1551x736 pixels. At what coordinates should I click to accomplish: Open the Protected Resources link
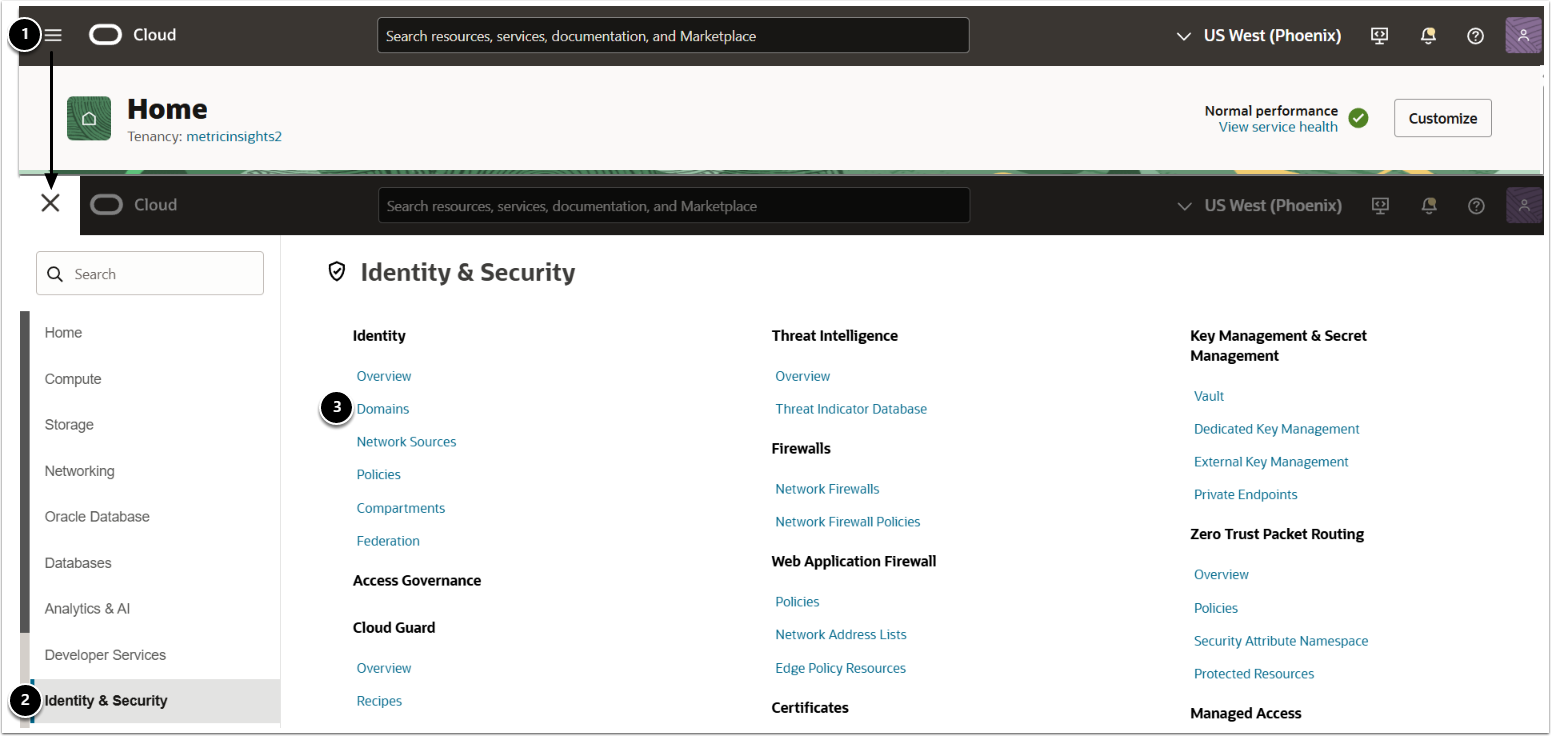pyautogui.click(x=1254, y=674)
